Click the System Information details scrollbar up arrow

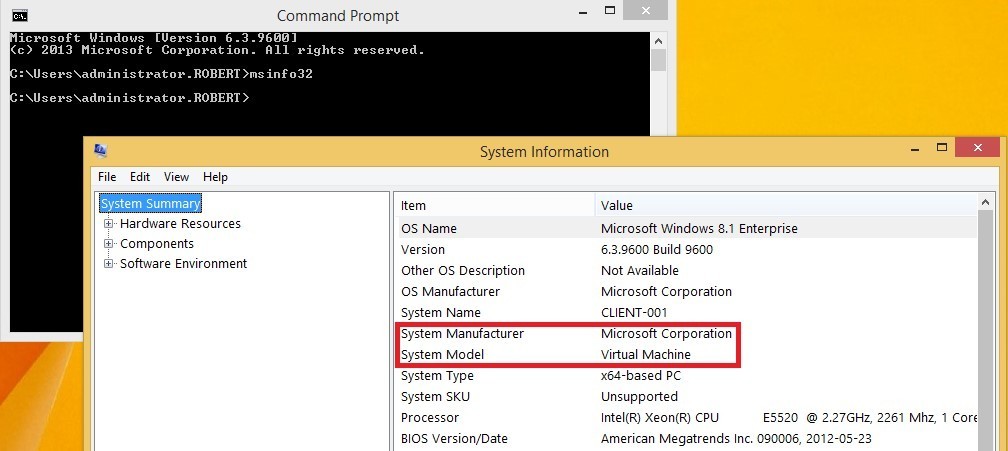[x=986, y=202]
